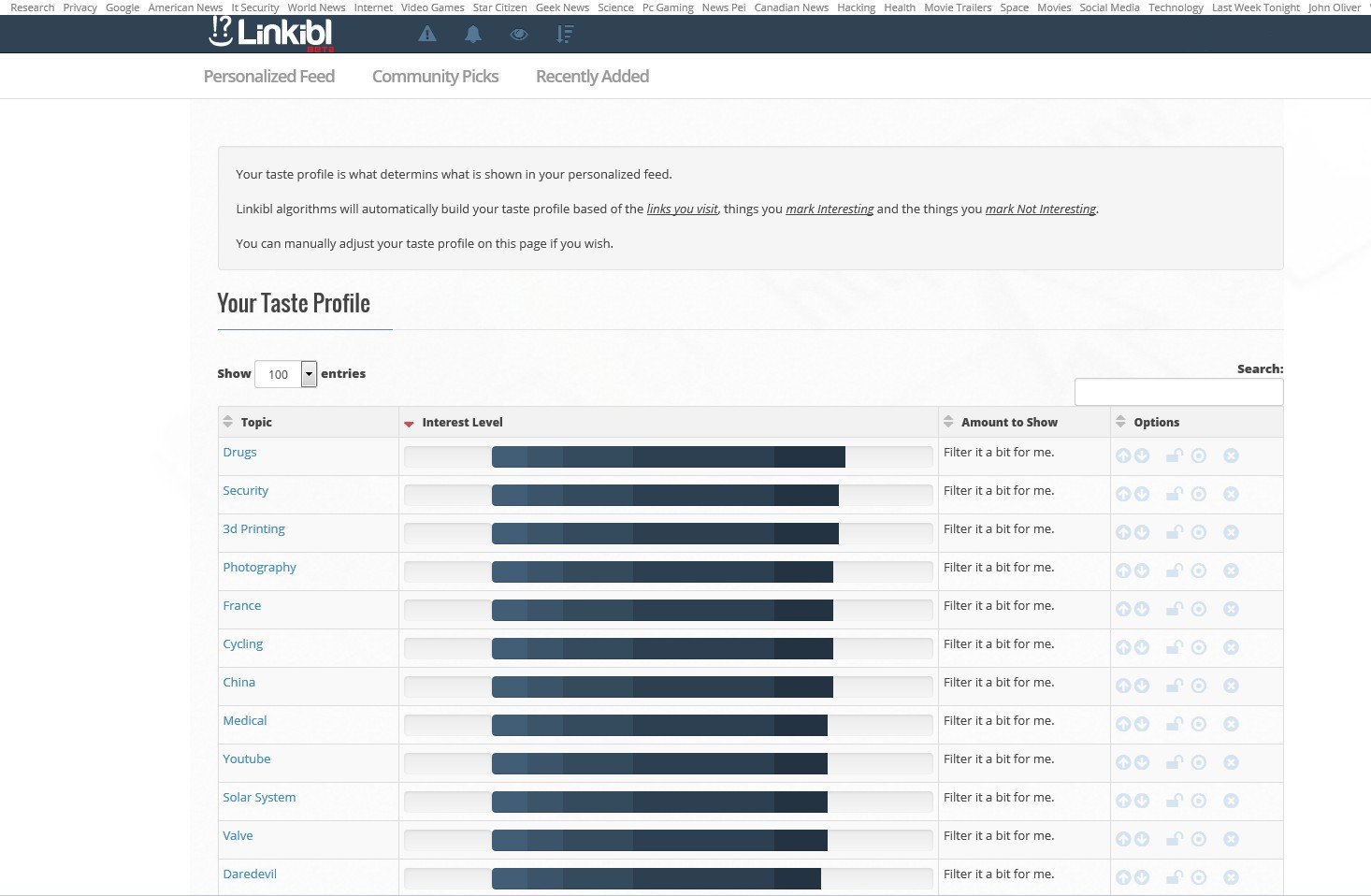Adjust the Valve interest level bar
The height and width of the screenshot is (896, 1371).
tap(669, 840)
